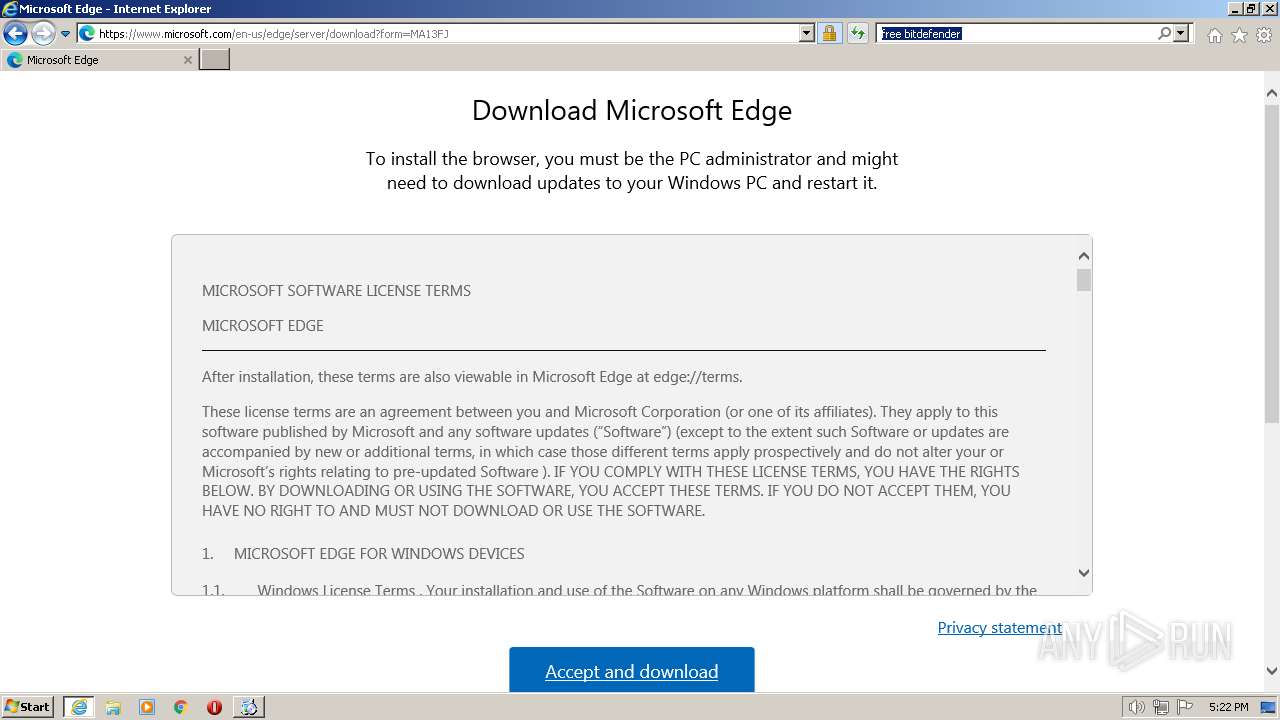
Task: Click the magnifier search icon
Action: point(1164,33)
